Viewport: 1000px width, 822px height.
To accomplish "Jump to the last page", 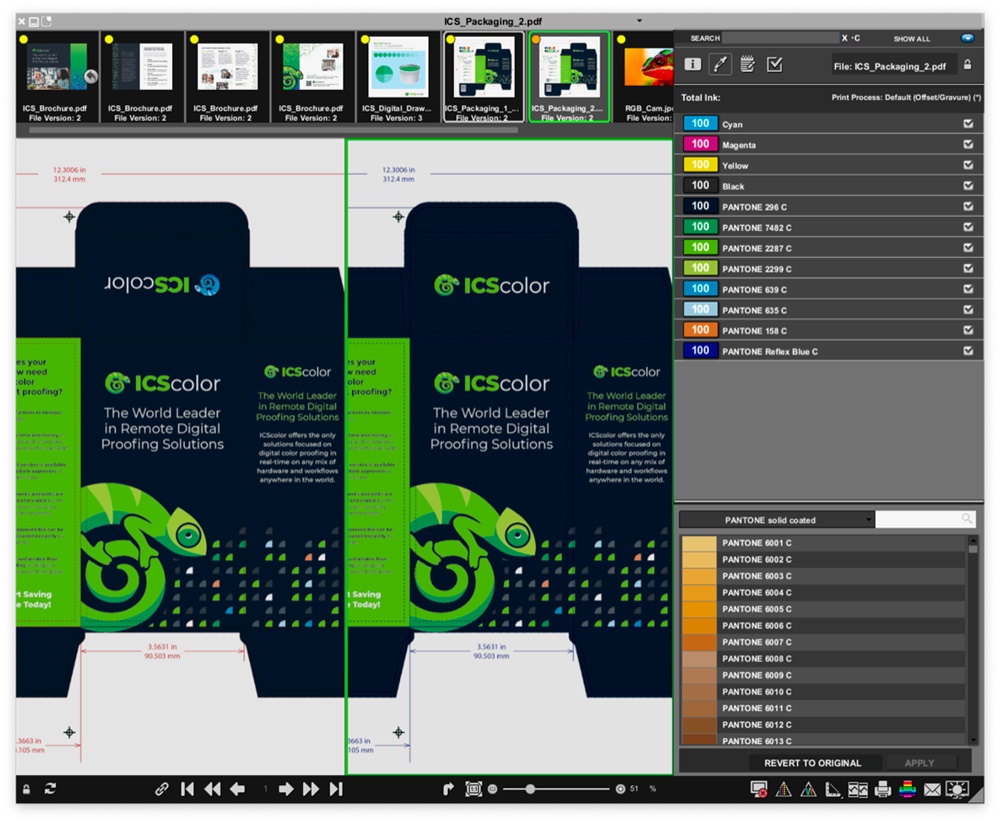I will click(x=336, y=789).
